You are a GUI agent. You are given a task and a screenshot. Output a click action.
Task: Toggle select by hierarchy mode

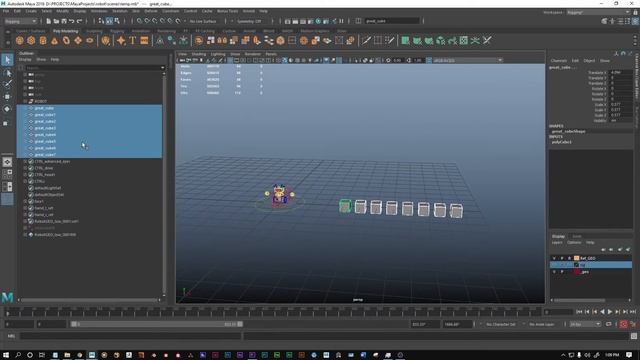coord(102,21)
